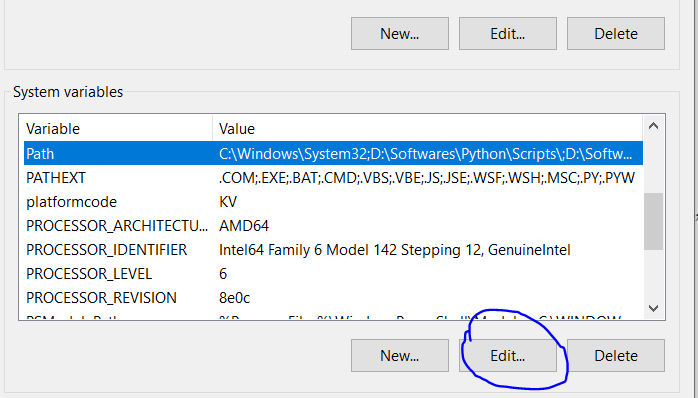This screenshot has width=698, height=398.
Task: Click the user variables Edit... button
Action: (507, 33)
